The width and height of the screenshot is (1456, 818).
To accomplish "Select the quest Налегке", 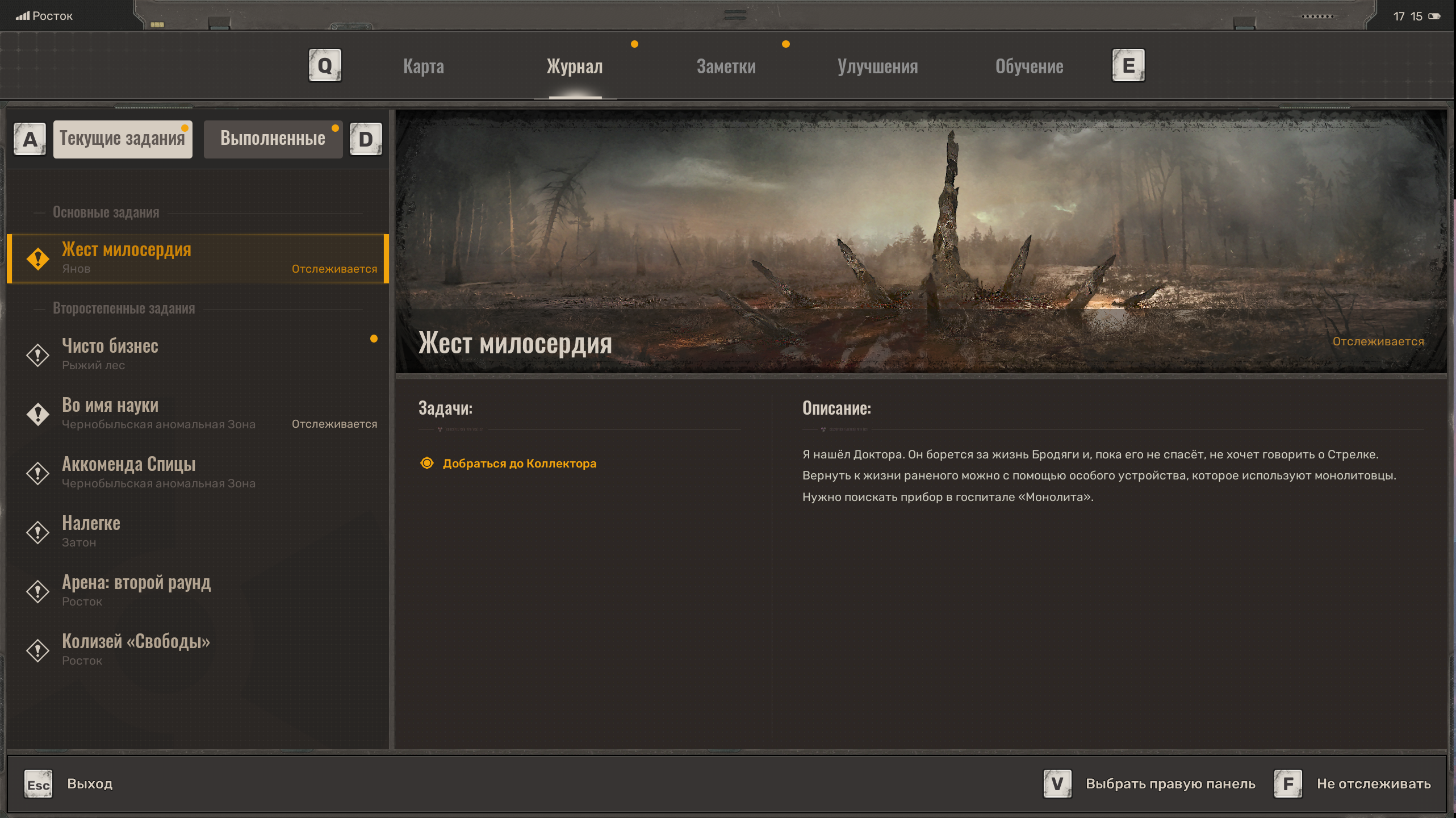I will click(x=198, y=532).
